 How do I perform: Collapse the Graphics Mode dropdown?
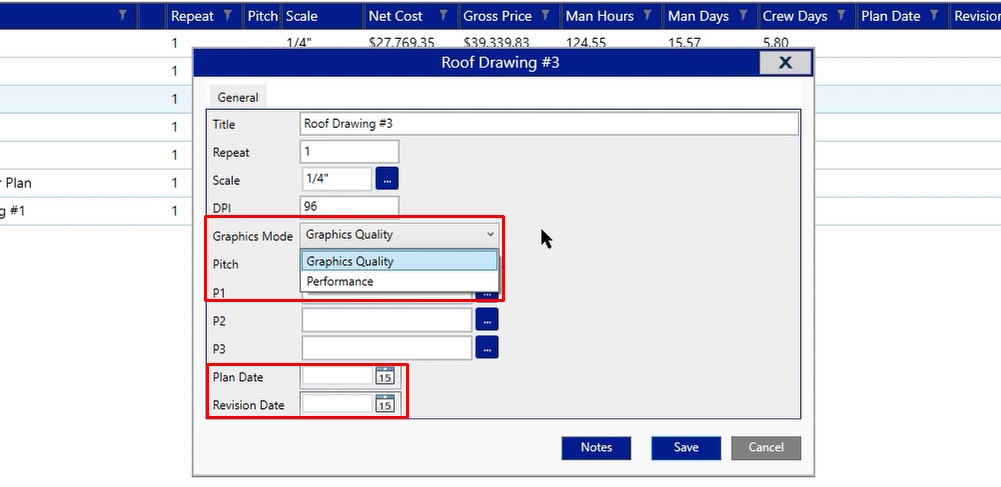(490, 234)
